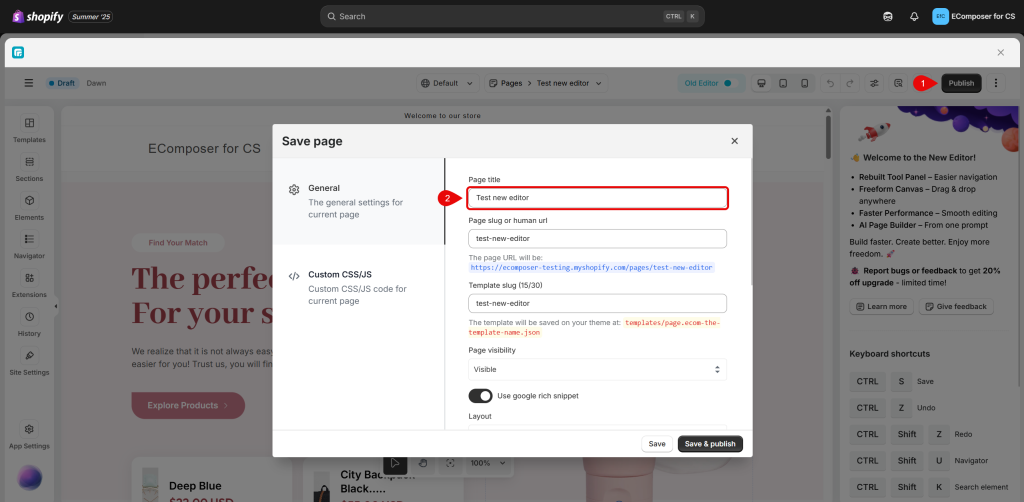Click the fit-to-screen focus icon

(450, 463)
